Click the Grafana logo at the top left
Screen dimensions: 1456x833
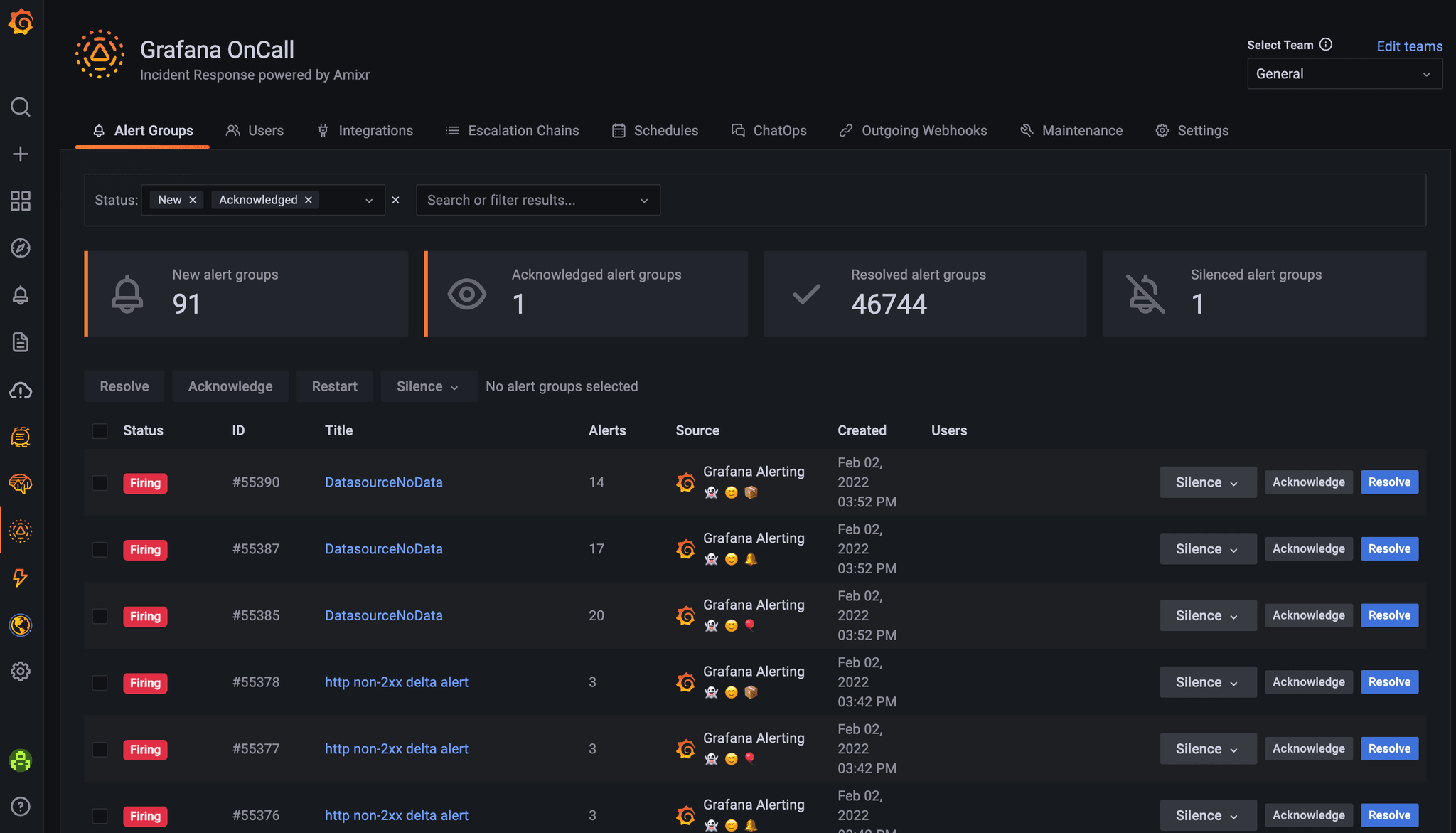21,21
